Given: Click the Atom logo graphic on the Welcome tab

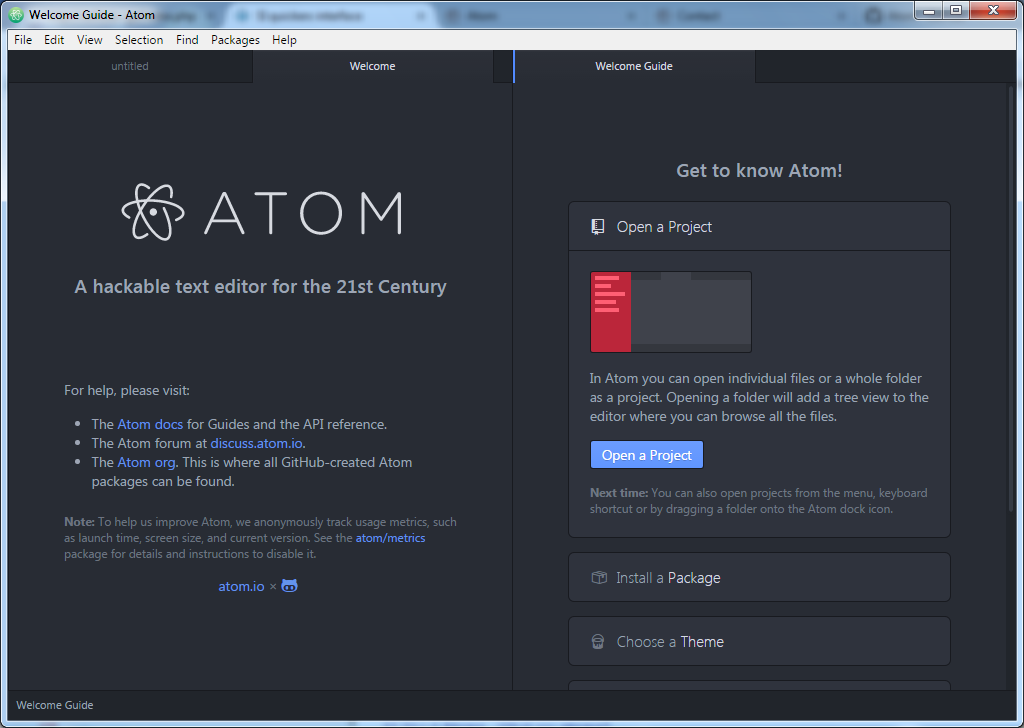Looking at the screenshot, I should (x=152, y=212).
